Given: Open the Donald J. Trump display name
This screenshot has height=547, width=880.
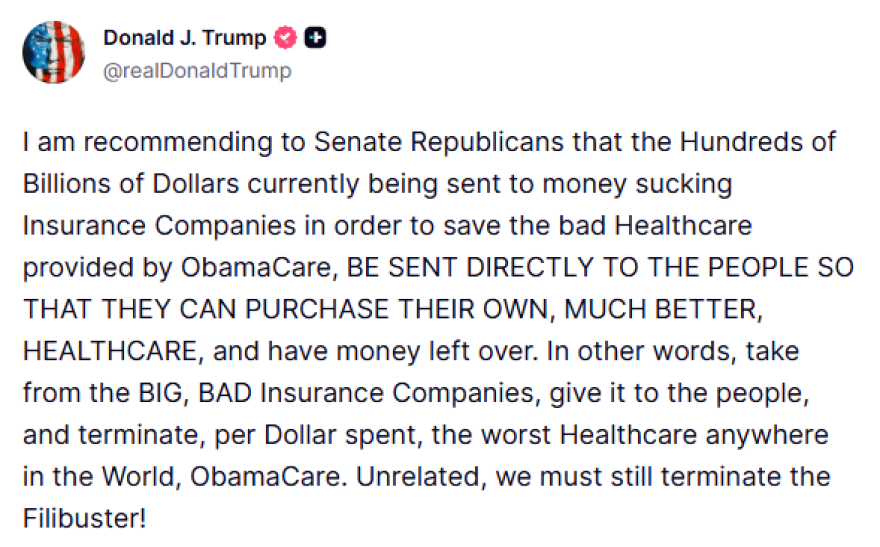Looking at the screenshot, I should (185, 39).
